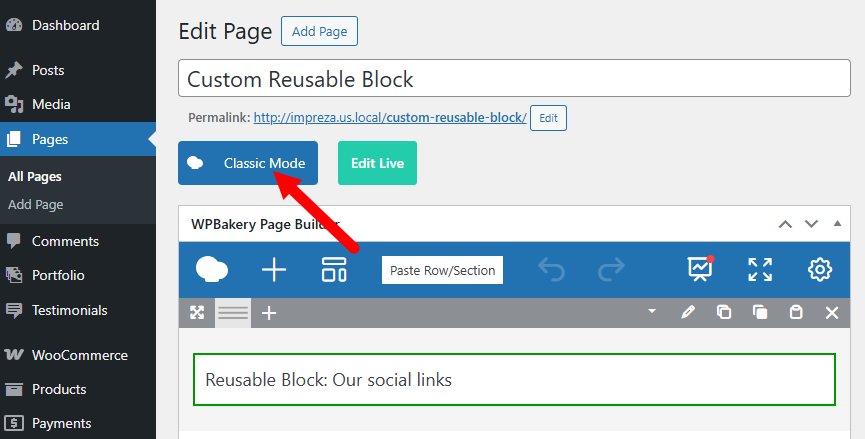Image resolution: width=865 pixels, height=439 pixels.
Task: Click the Add Element plus icon
Action: tap(274, 270)
